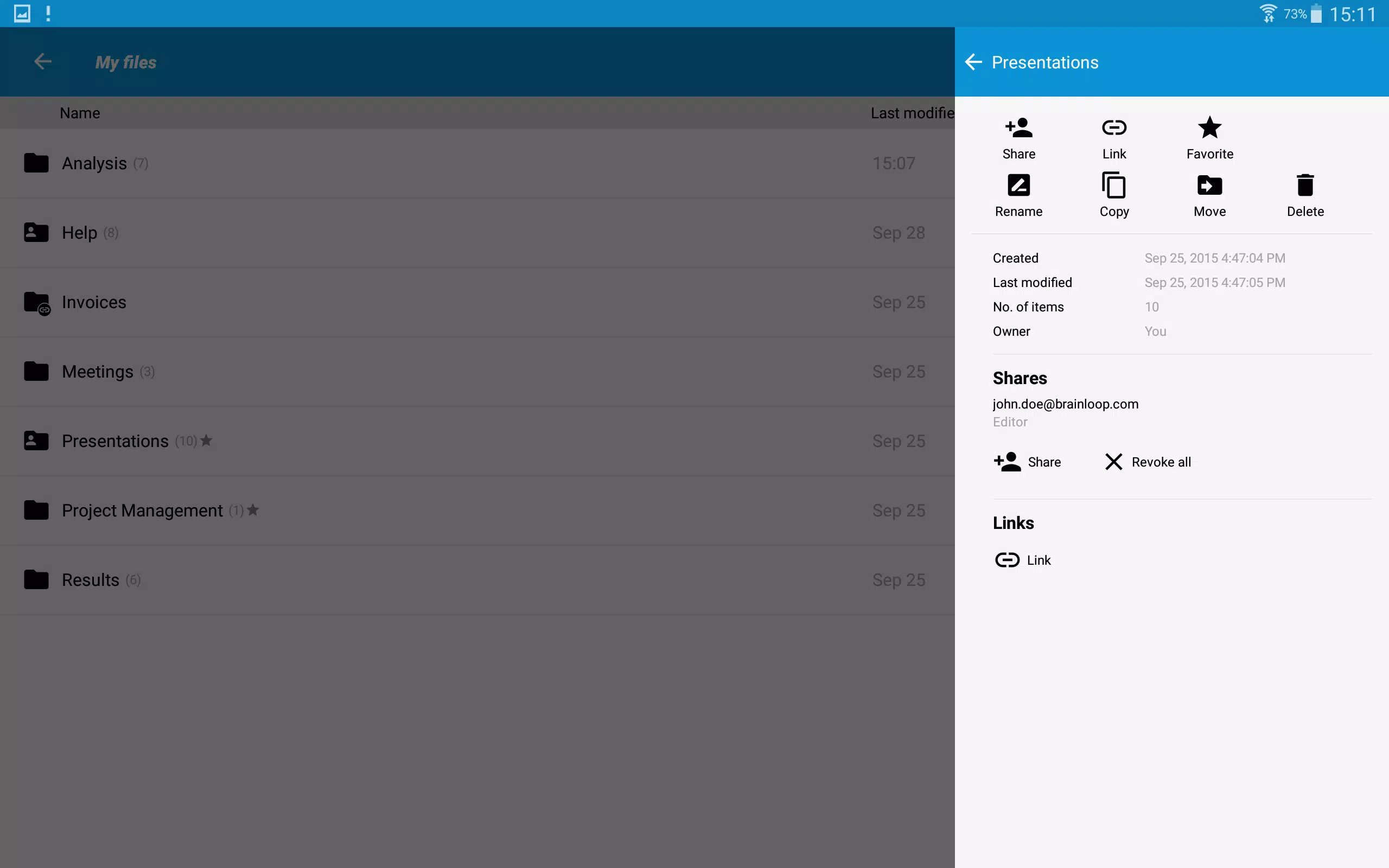The height and width of the screenshot is (868, 1389).
Task: Sort by the Last modified column header
Action: 913,113
